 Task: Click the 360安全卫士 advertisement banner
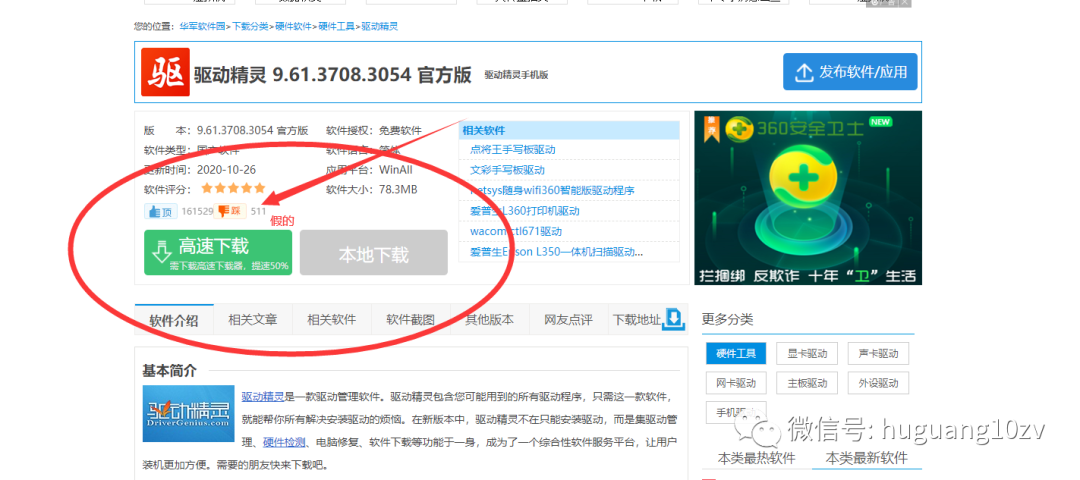click(808, 198)
